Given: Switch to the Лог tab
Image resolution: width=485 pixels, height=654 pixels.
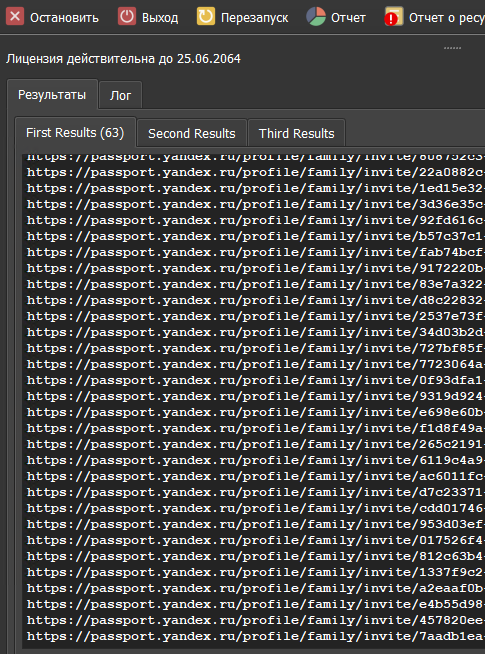Looking at the screenshot, I should click(x=121, y=96).
